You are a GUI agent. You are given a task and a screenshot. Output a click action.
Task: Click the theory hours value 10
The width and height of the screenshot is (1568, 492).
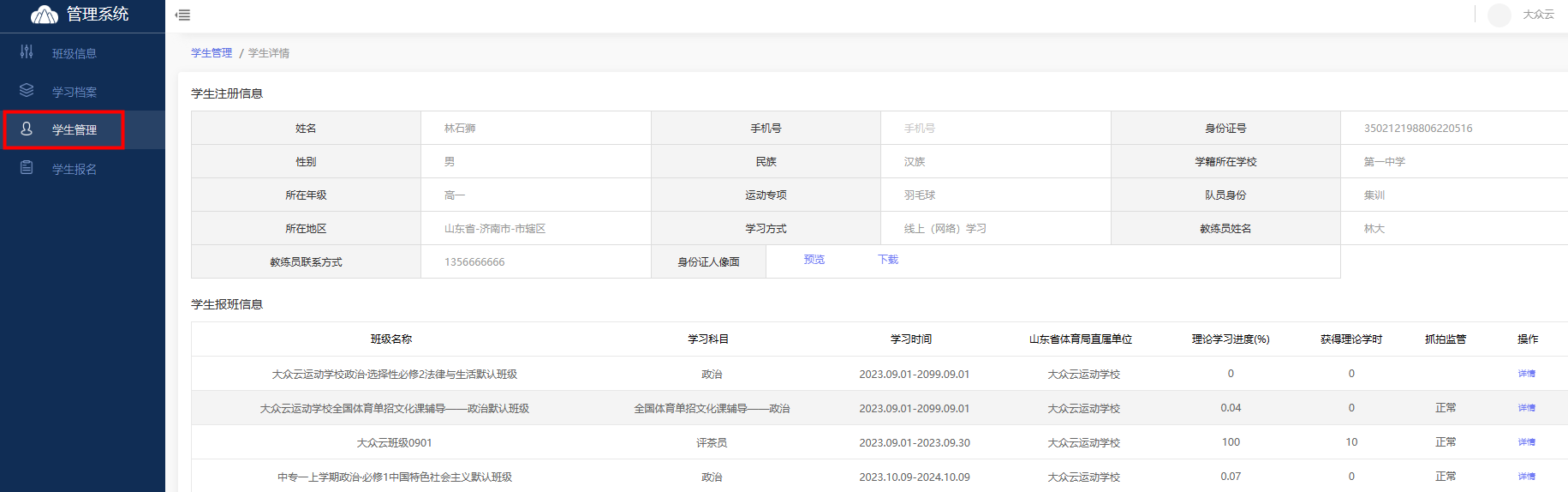pos(1351,442)
